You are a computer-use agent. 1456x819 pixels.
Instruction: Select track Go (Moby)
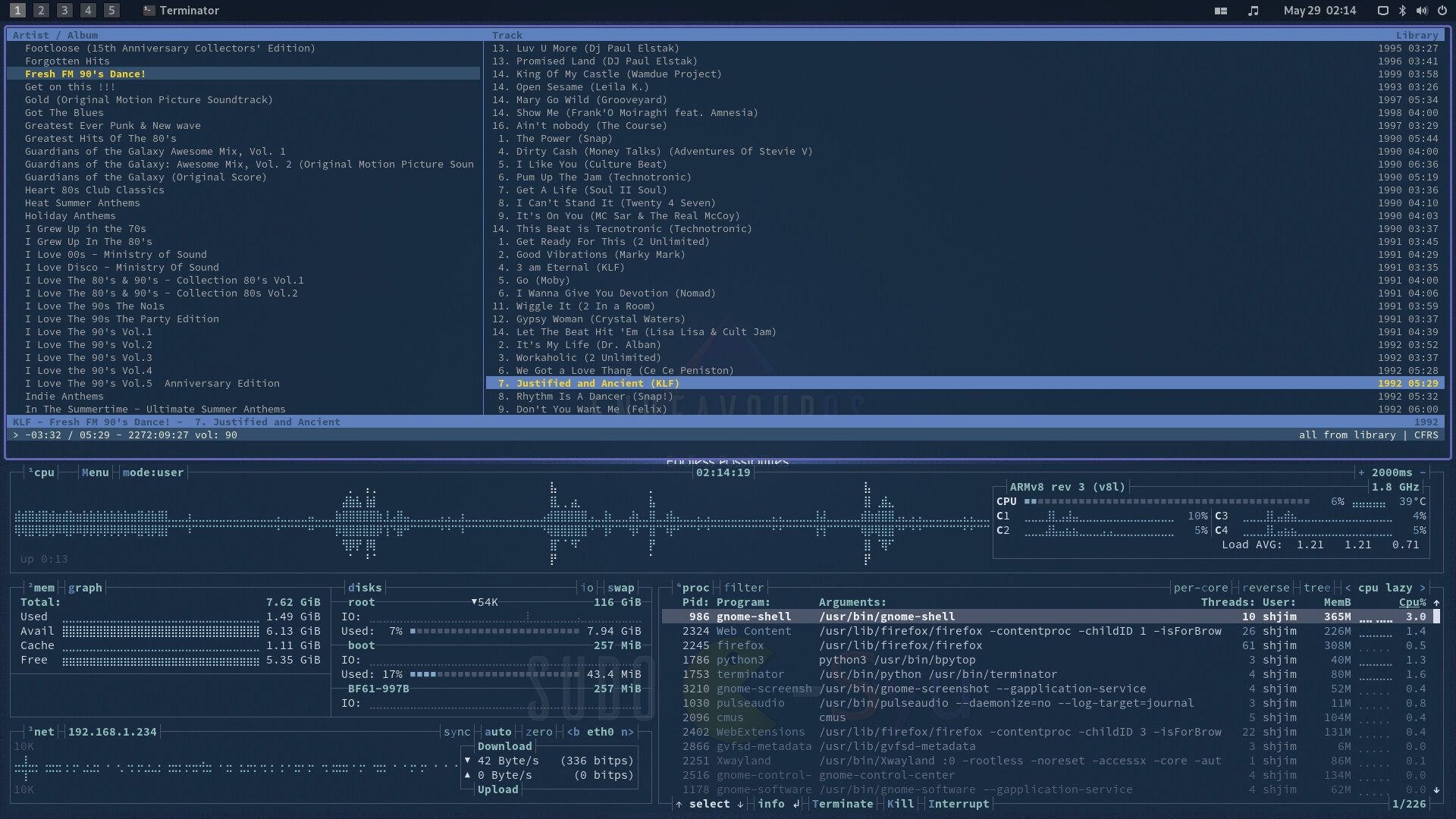pos(965,280)
